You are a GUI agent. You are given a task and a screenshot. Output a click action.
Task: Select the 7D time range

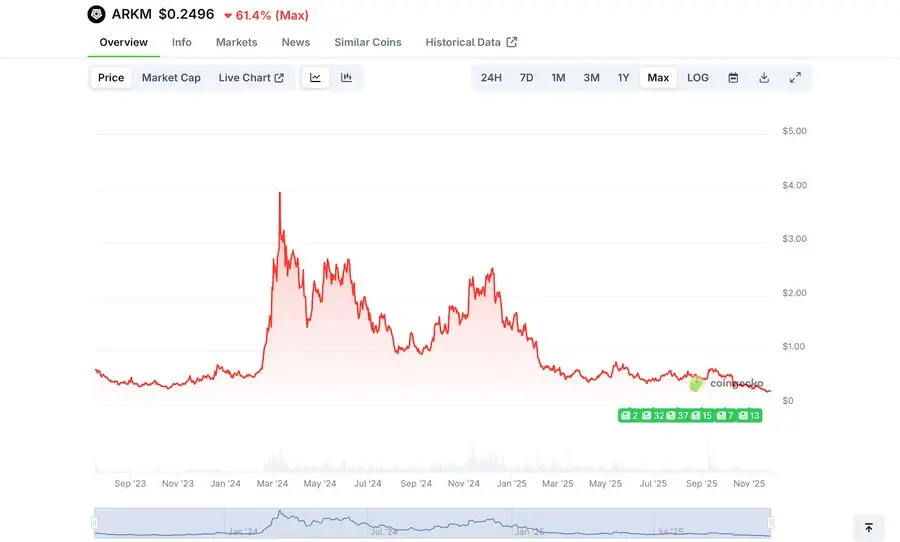[526, 78]
